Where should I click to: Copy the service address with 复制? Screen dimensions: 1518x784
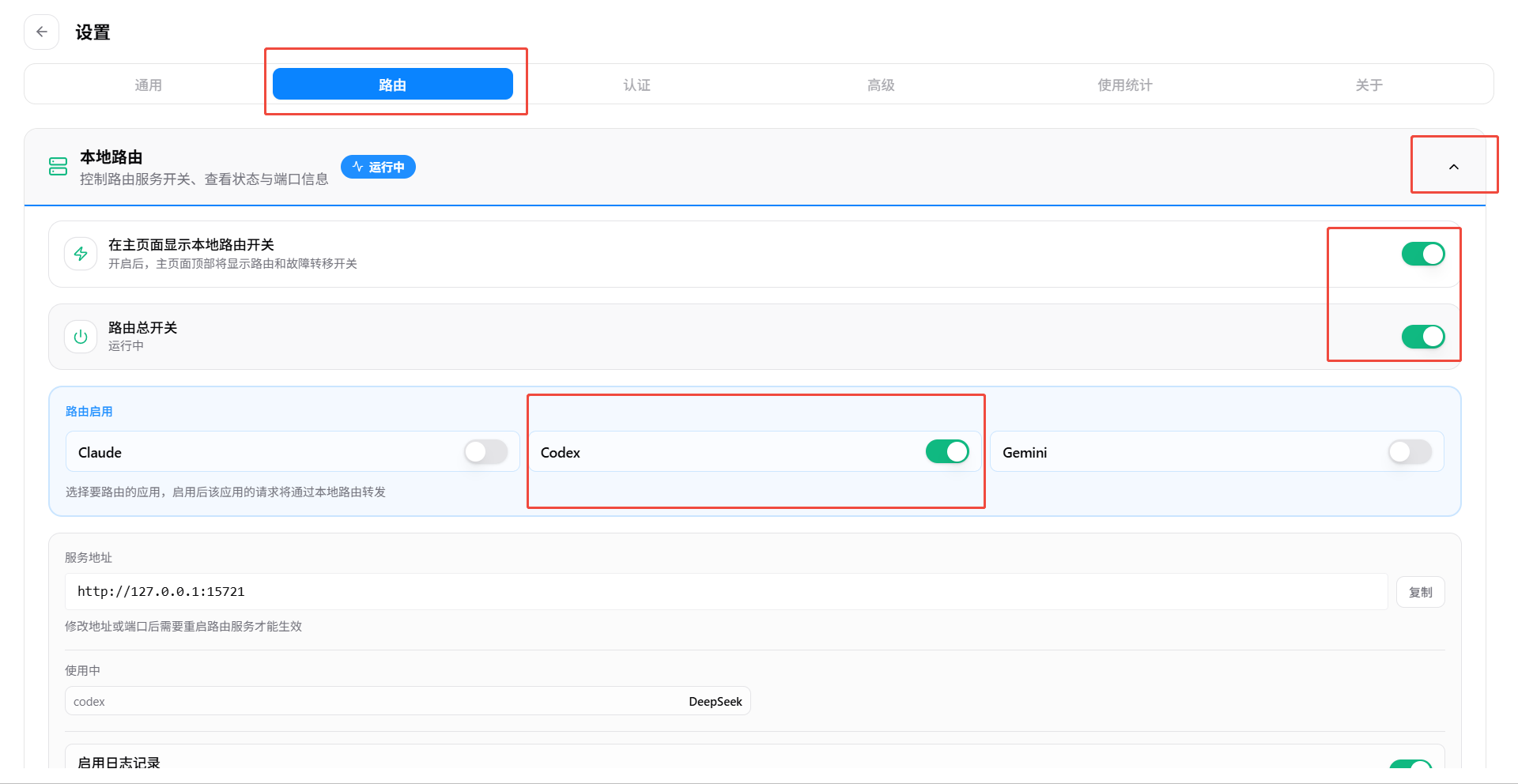tap(1421, 592)
